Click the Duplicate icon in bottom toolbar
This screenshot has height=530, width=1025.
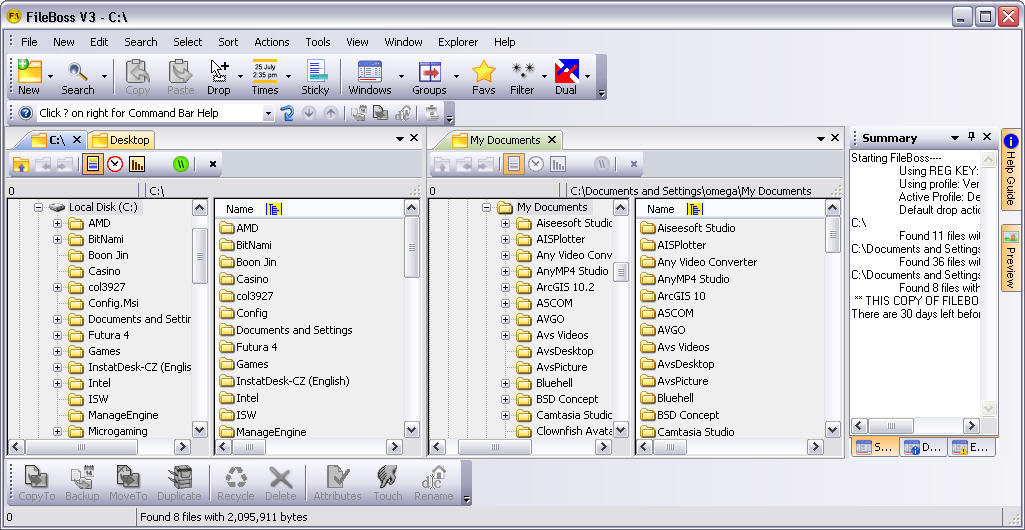click(179, 477)
